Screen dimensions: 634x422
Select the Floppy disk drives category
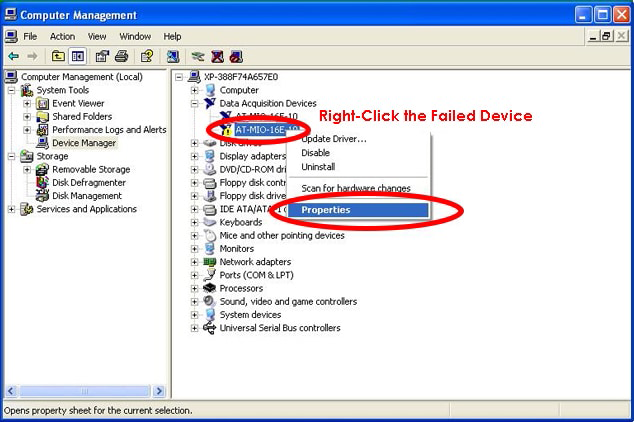click(x=253, y=196)
